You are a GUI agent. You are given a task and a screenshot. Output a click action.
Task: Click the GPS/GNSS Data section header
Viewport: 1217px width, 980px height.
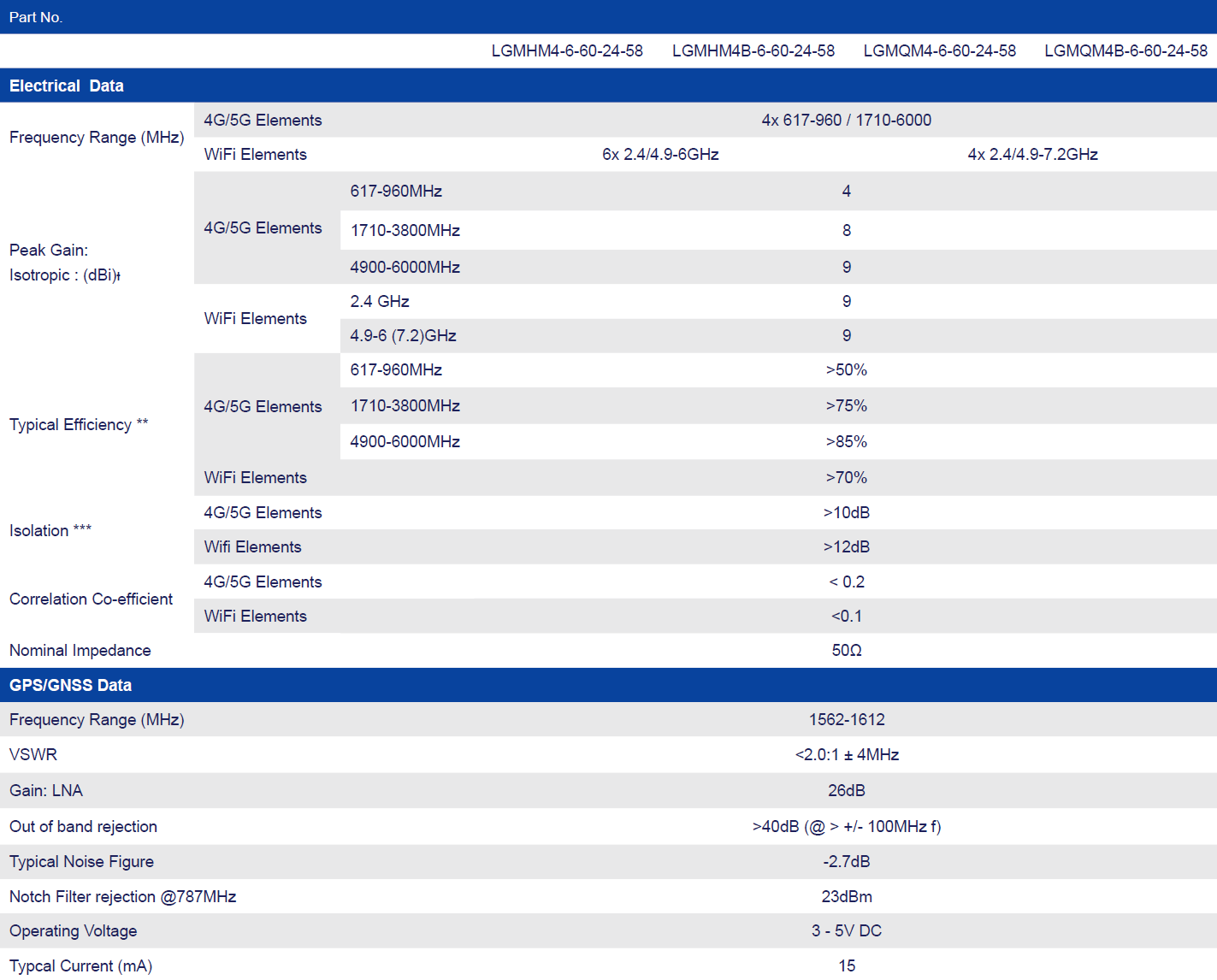tap(70, 685)
